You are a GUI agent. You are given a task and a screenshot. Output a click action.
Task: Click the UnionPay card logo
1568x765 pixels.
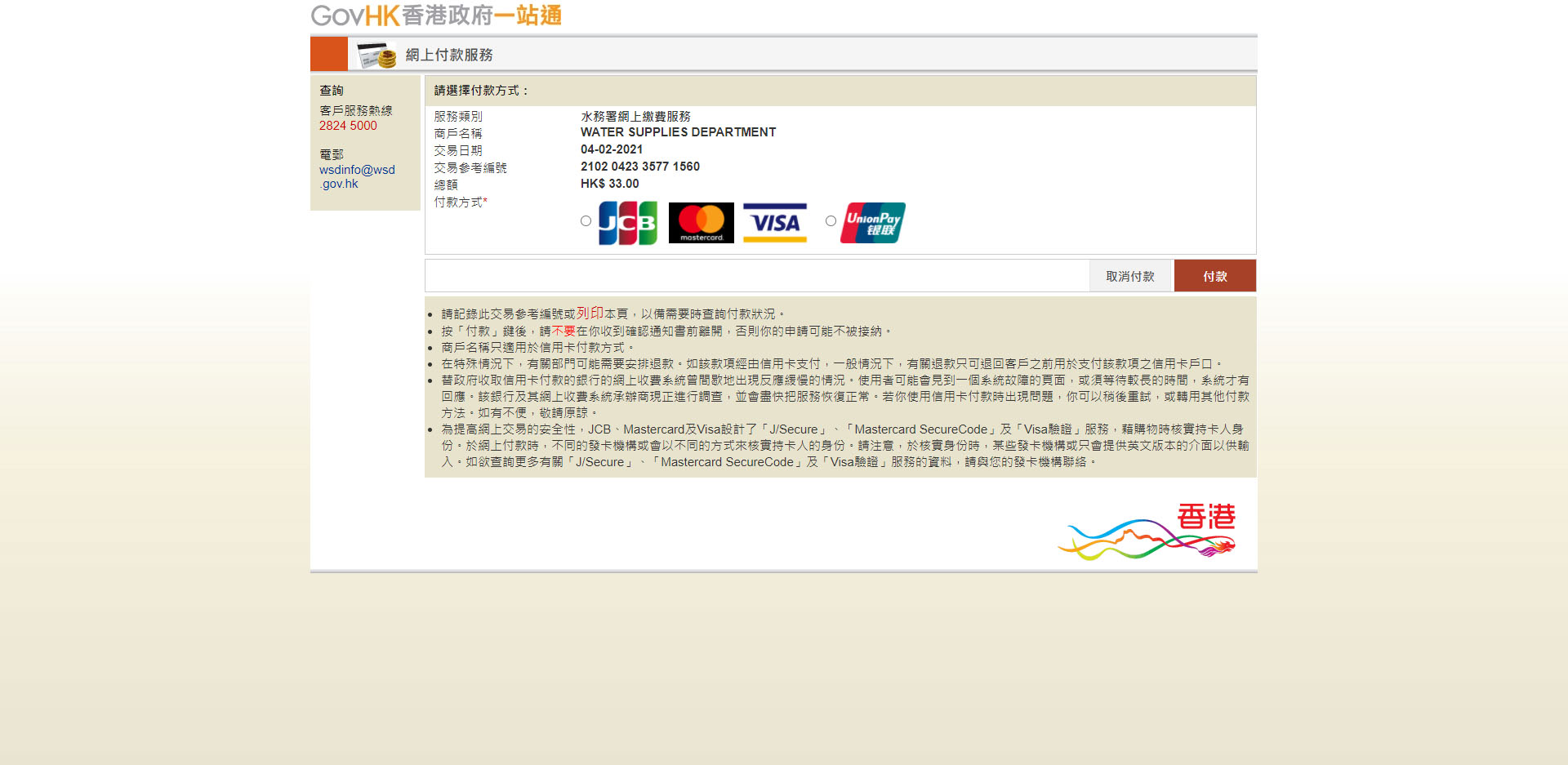(x=873, y=223)
